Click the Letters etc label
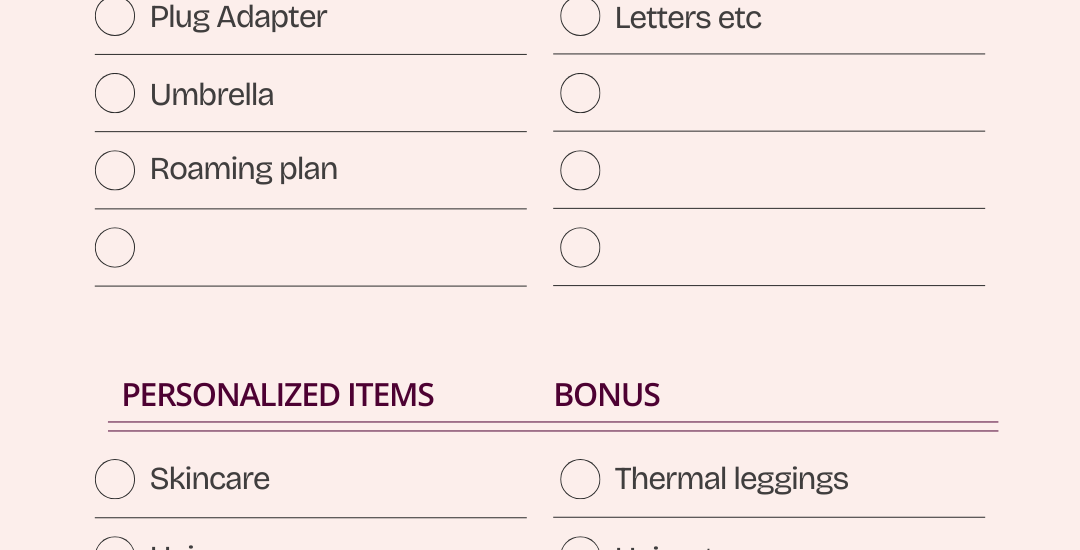Screen dimensions: 1080x550 pyautogui.click(x=688, y=18)
